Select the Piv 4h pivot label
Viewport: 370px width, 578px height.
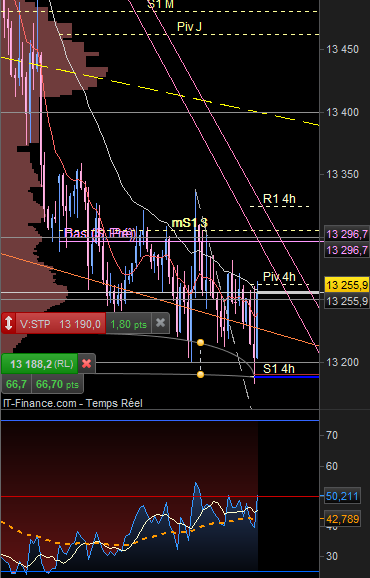[x=279, y=276]
